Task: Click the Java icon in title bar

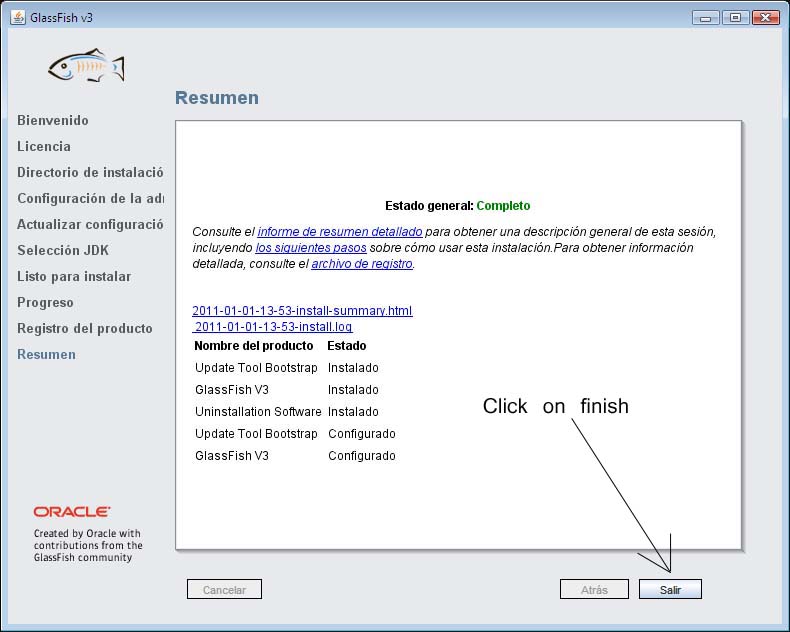Action: [x=18, y=17]
